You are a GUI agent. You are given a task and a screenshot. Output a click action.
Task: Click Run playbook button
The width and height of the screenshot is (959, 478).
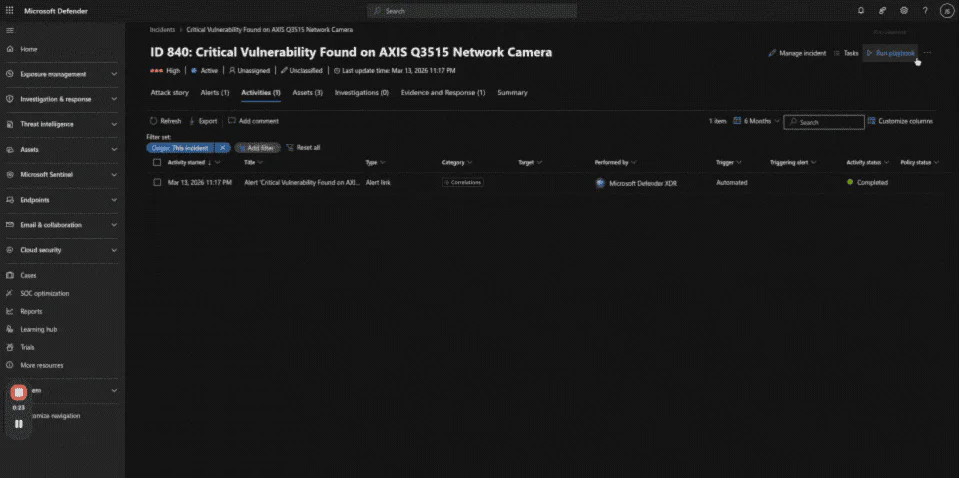(889, 53)
